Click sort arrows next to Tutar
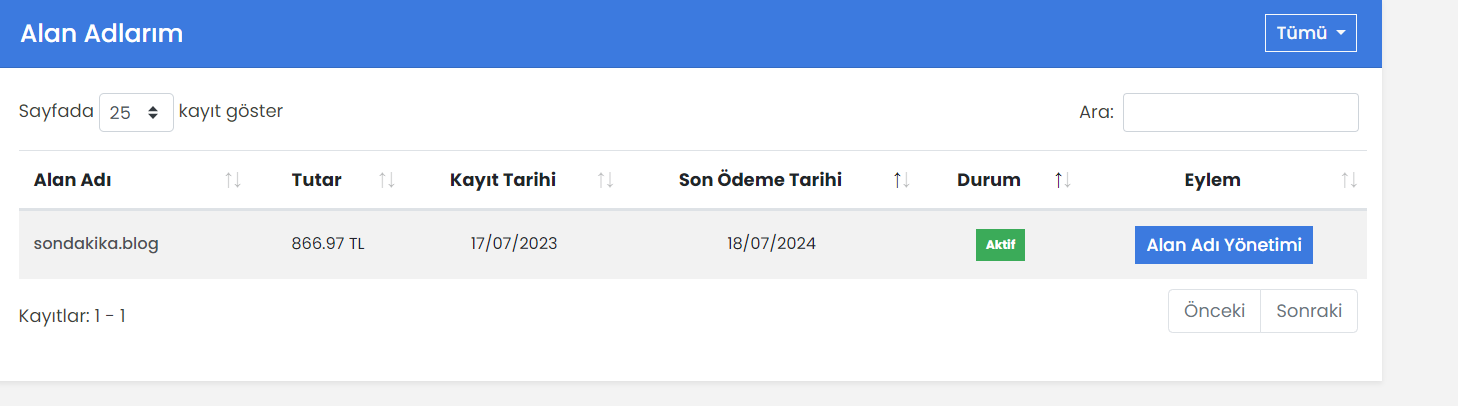 click(387, 180)
